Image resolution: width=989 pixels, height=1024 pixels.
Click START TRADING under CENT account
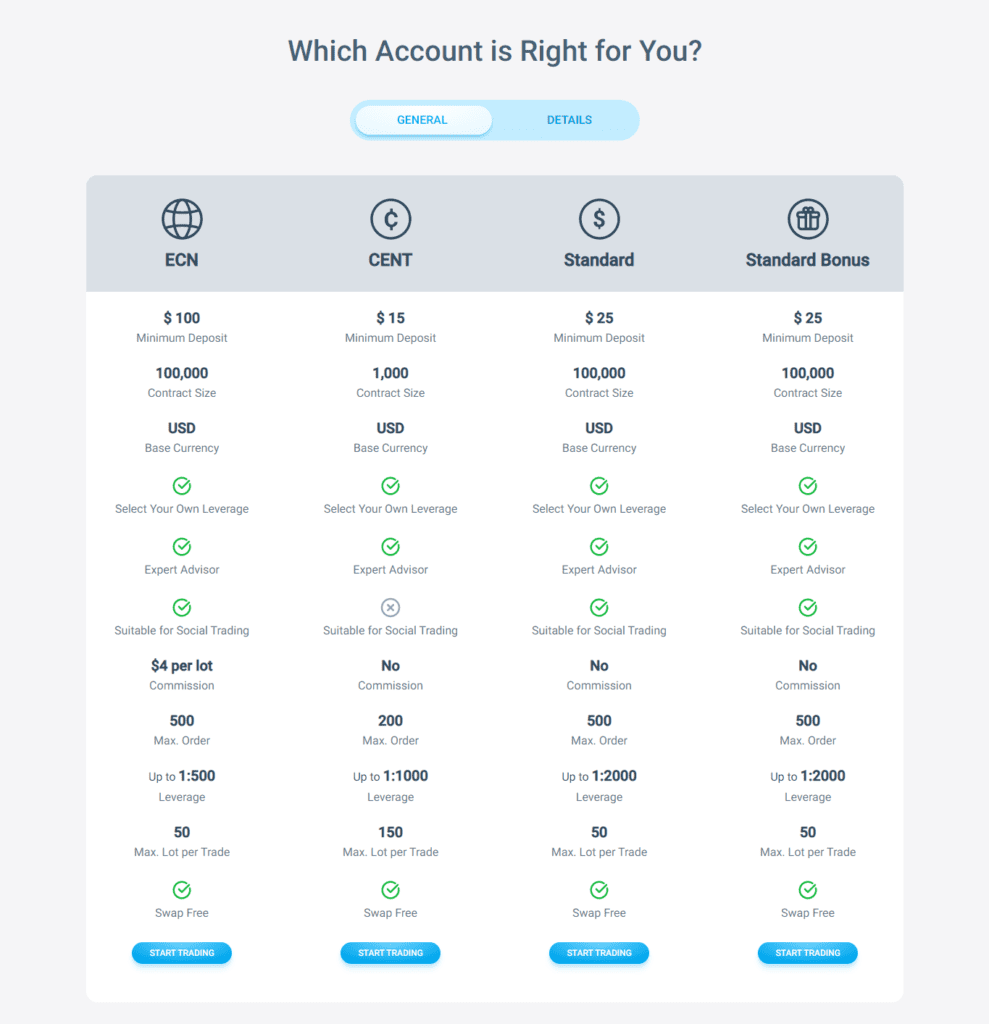click(x=391, y=953)
